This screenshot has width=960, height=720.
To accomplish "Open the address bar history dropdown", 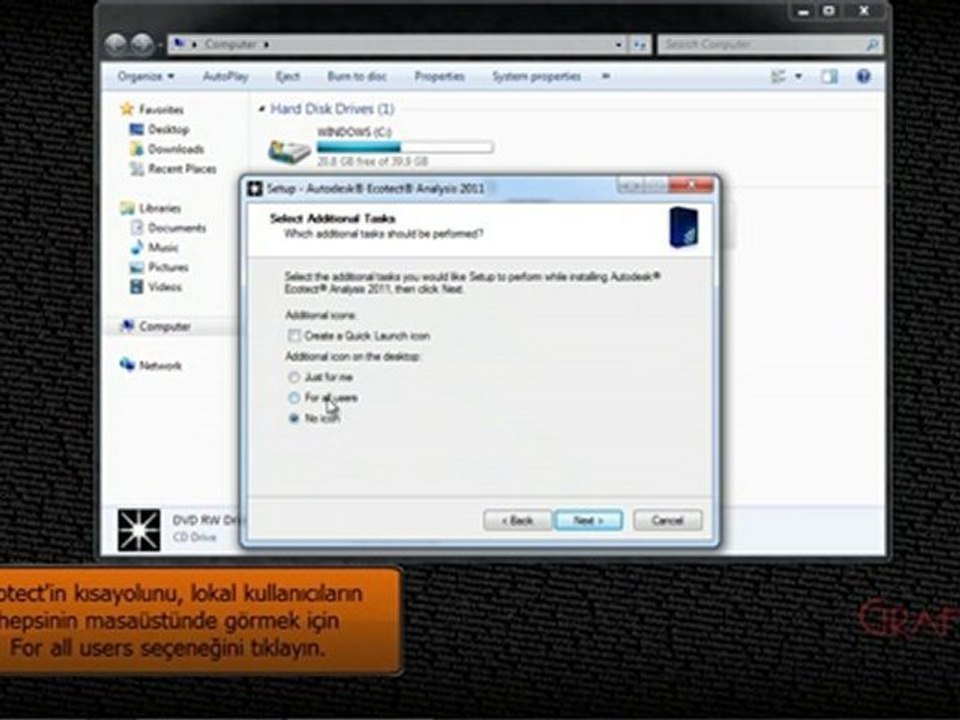I will pos(618,44).
